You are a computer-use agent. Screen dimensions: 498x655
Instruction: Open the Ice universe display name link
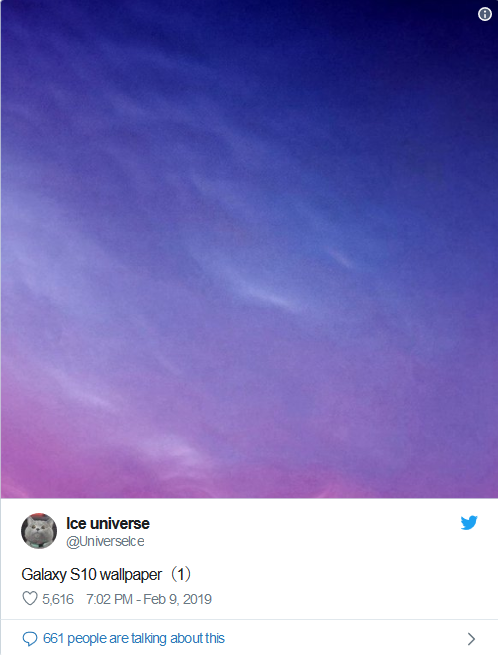click(108, 523)
